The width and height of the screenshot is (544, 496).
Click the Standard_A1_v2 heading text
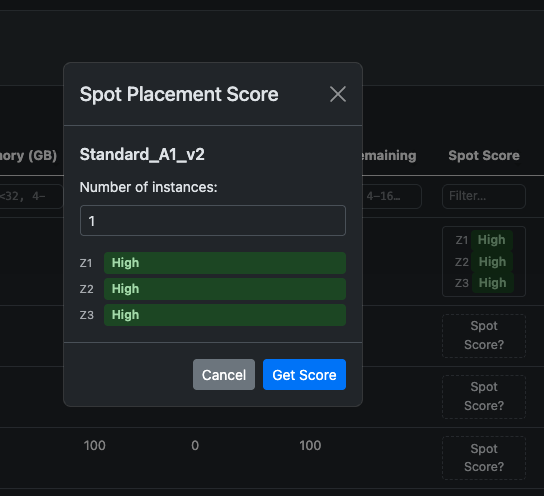coord(142,154)
